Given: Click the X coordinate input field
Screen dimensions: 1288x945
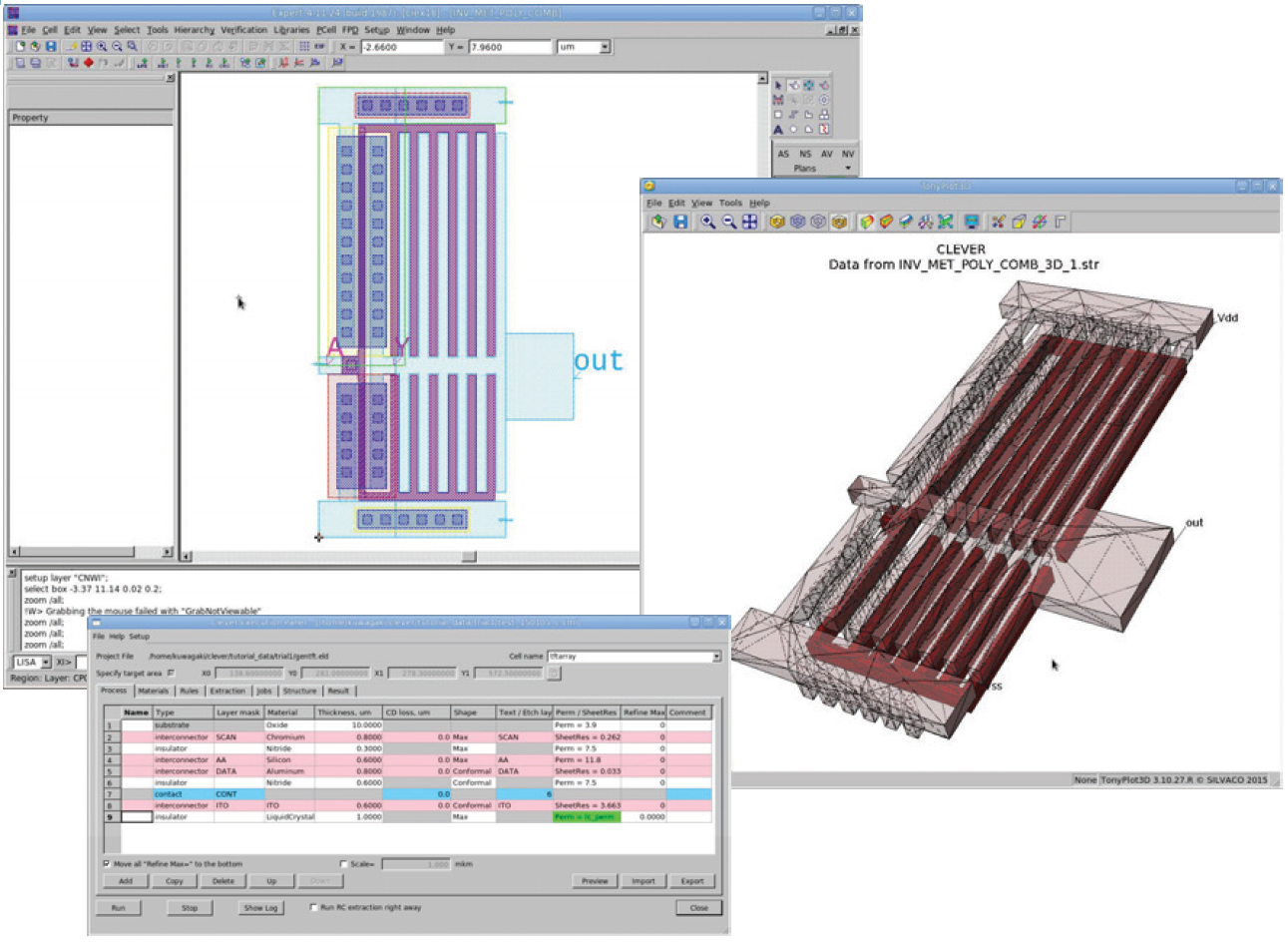Looking at the screenshot, I should click(401, 47).
